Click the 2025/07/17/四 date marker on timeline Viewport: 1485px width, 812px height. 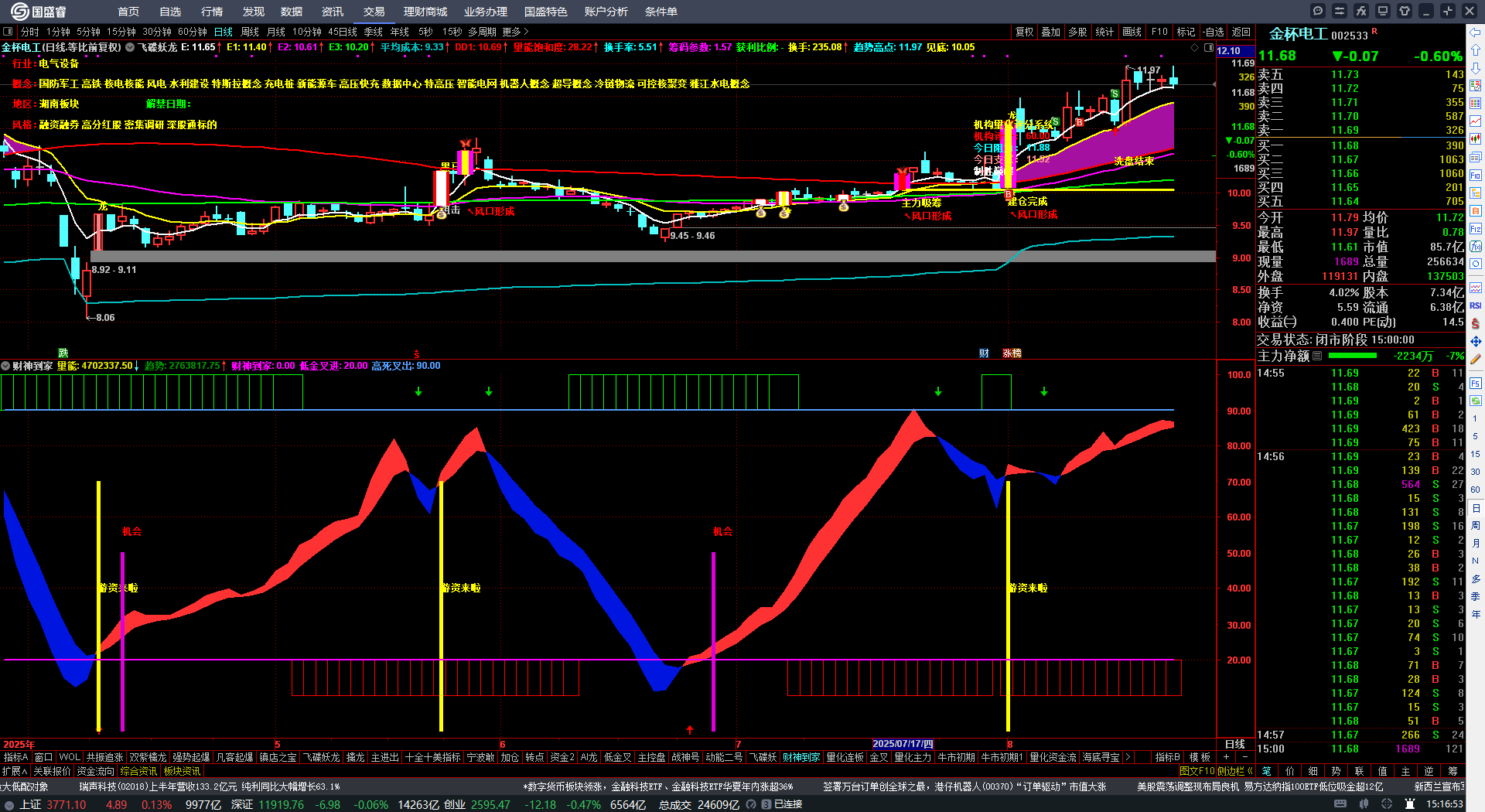pos(903,744)
